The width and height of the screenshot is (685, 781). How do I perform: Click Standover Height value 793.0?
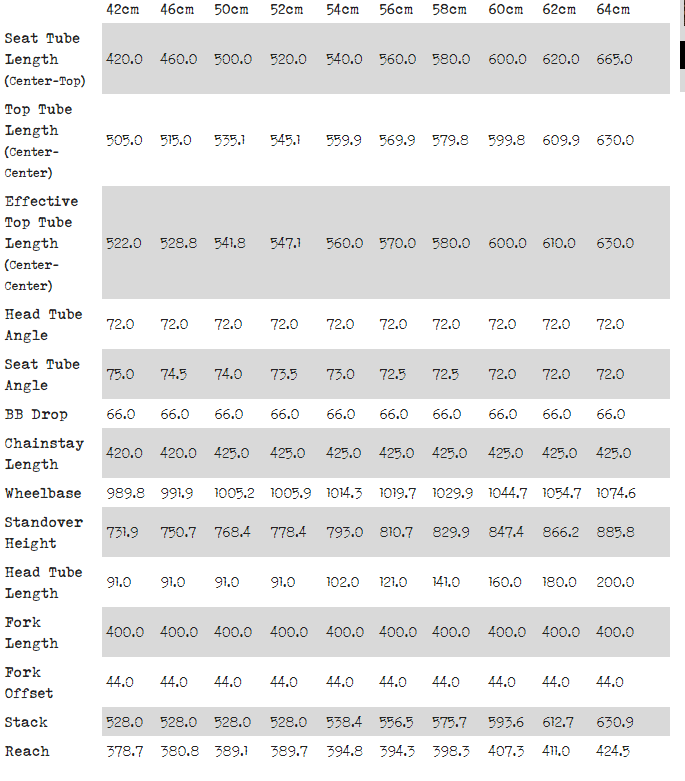coord(344,532)
